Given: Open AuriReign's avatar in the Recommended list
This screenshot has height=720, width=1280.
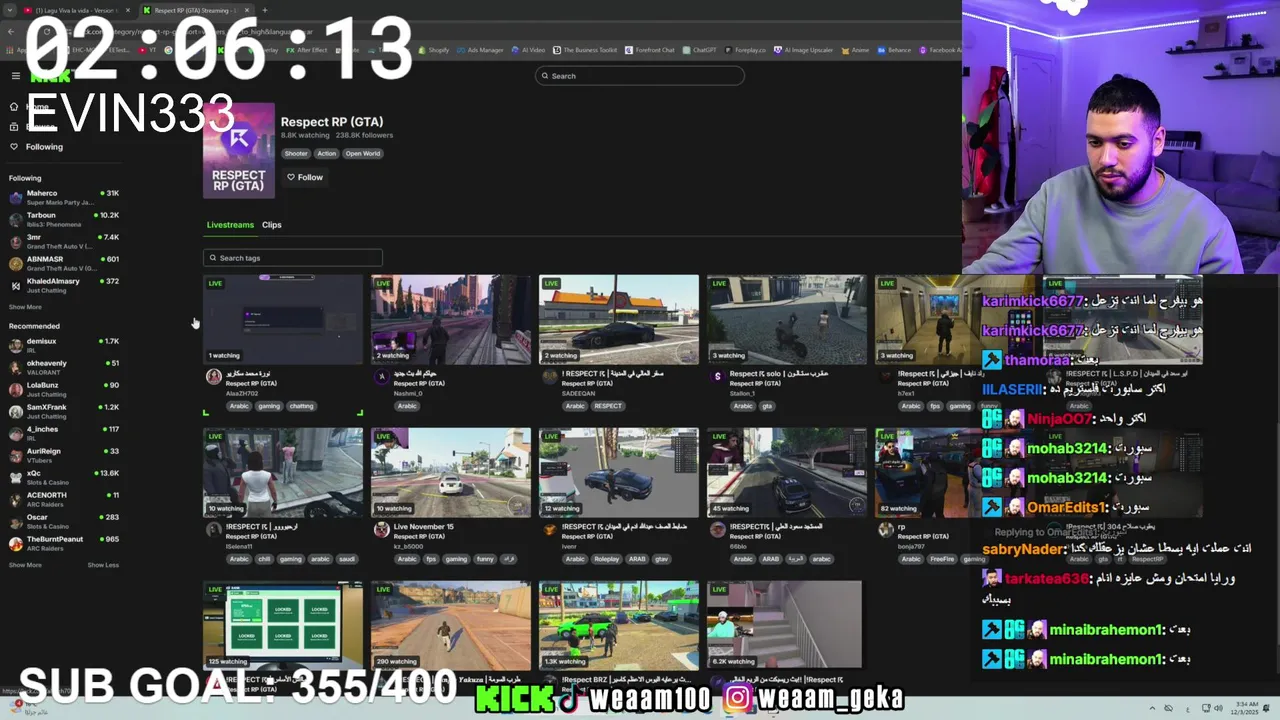Looking at the screenshot, I should (x=16, y=455).
